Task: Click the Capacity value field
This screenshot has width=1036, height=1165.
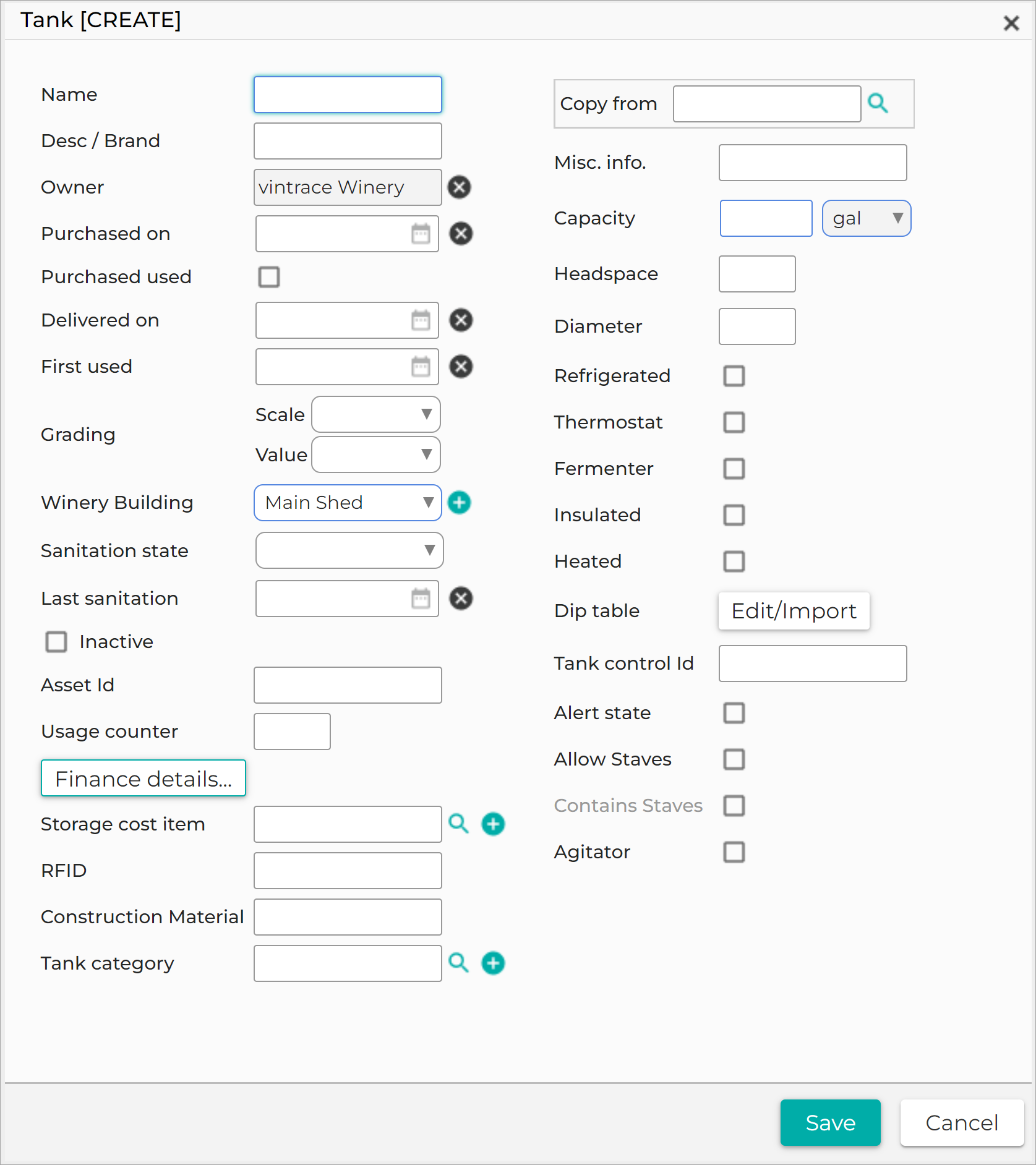Action: coord(766,218)
